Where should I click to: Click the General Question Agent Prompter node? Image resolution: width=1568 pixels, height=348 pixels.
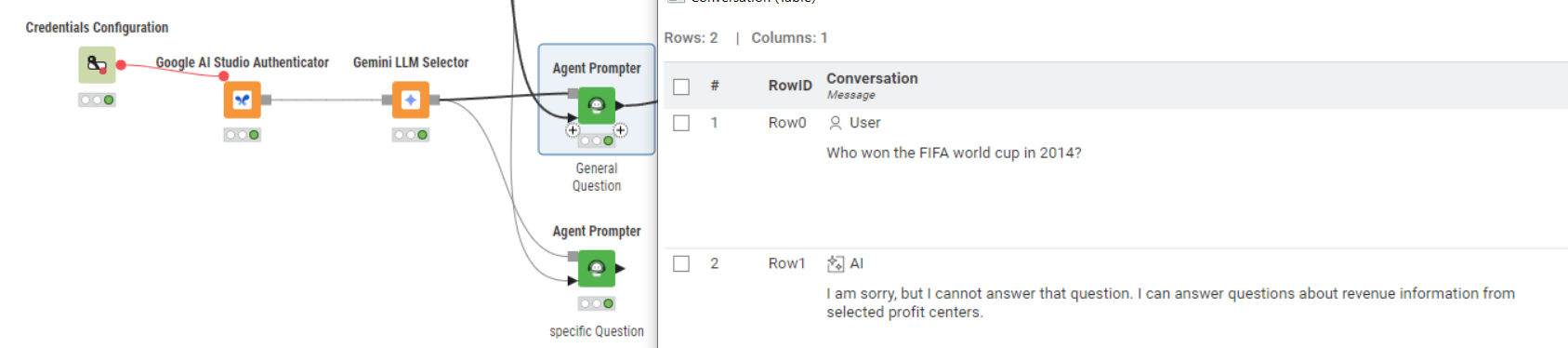[x=597, y=105]
